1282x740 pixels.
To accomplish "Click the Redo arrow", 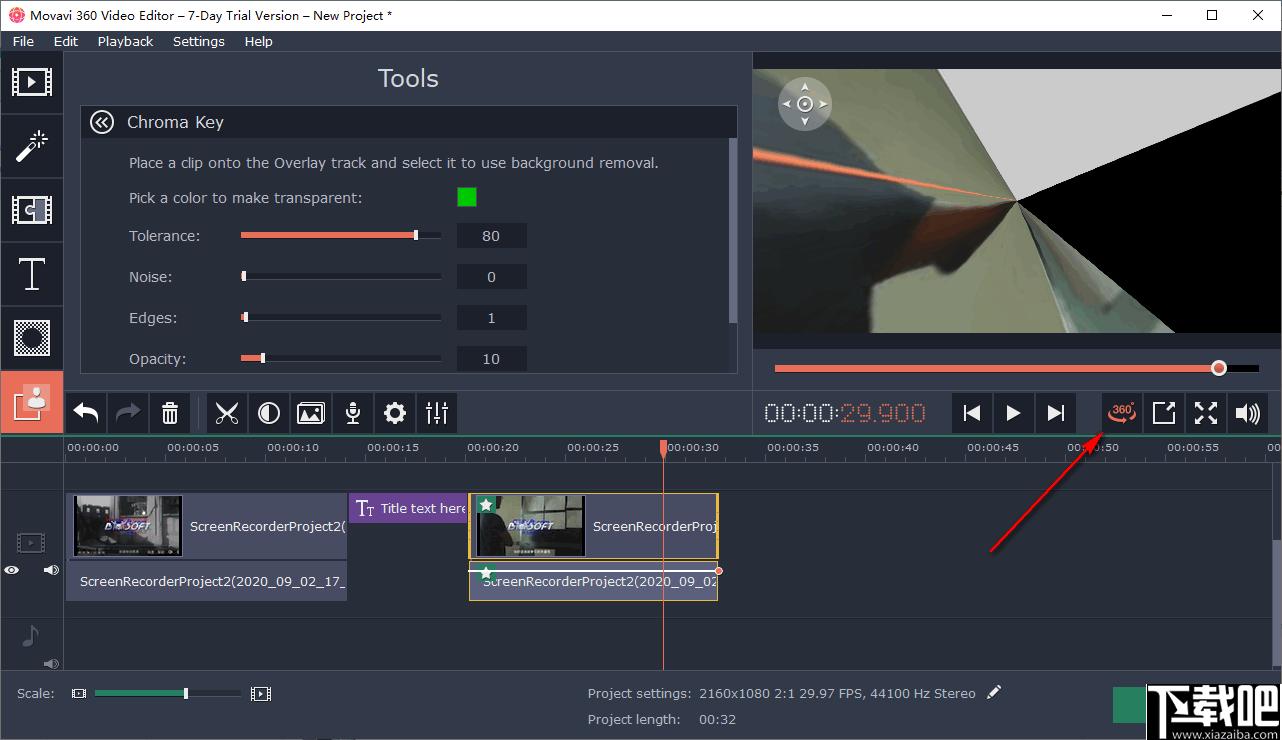I will 128,413.
